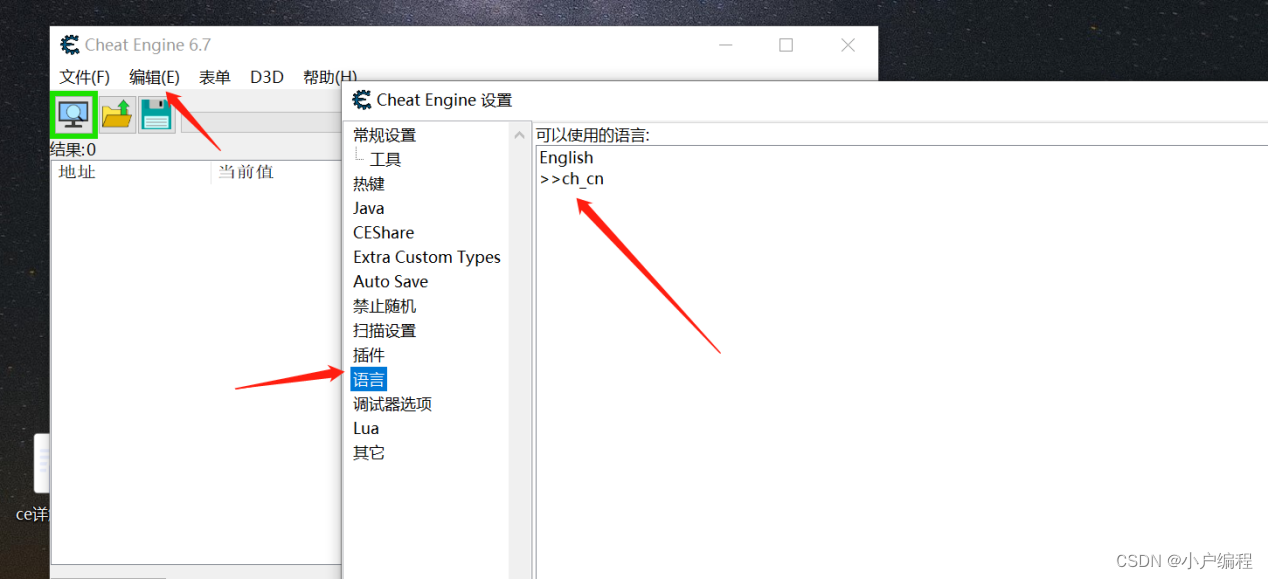Screen dimensions: 1268x579
Task: Select CEShare in the settings tree
Action: click(383, 233)
